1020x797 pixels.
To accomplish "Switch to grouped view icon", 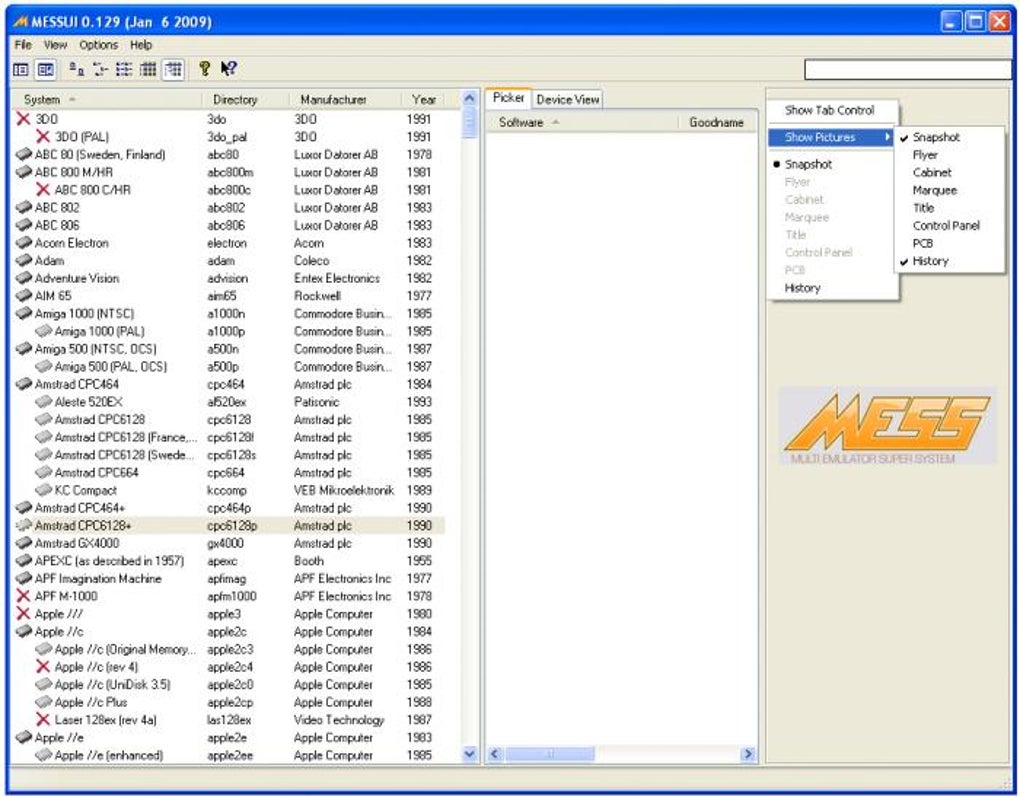I will (x=174, y=69).
